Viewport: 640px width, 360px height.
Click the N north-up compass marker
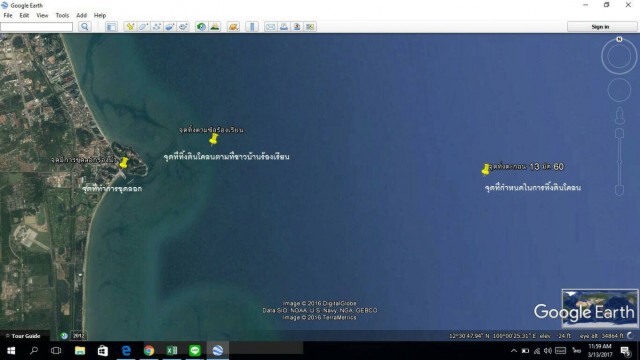pyautogui.click(x=619, y=39)
